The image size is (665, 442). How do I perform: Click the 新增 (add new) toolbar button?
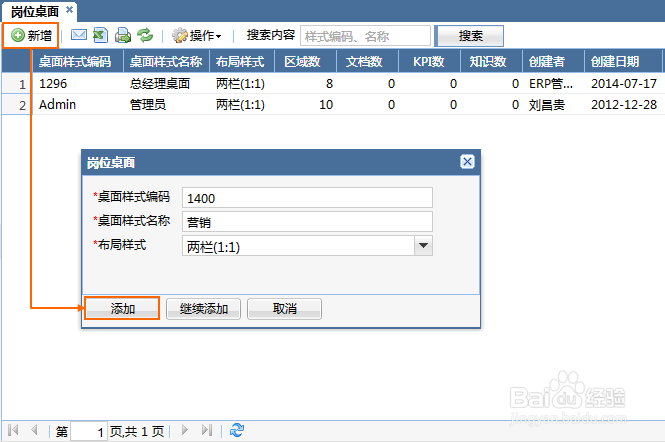(31, 35)
